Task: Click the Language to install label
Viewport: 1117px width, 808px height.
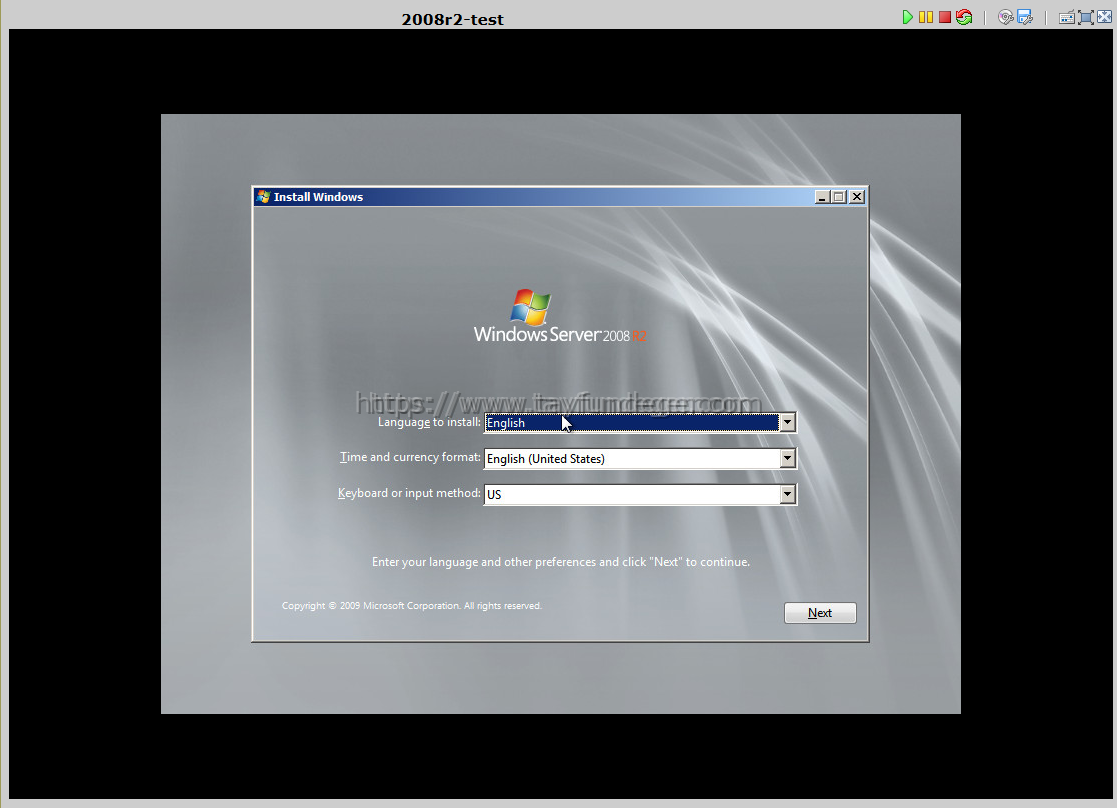Action: tap(429, 422)
